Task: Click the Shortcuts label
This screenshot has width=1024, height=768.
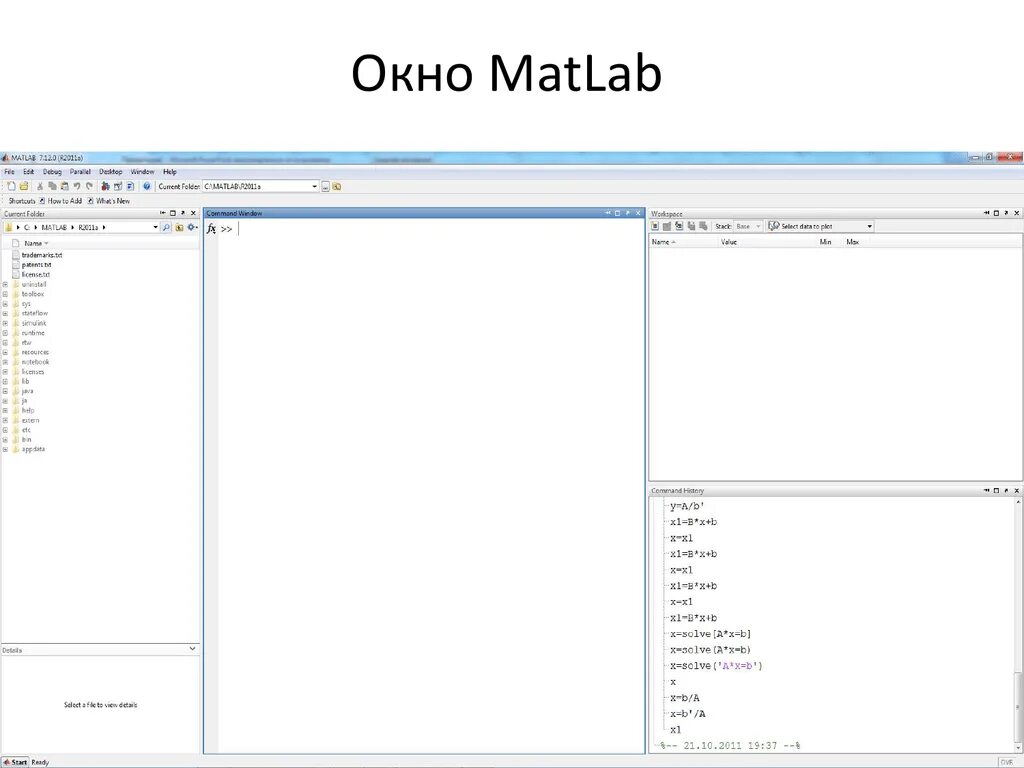Action: (x=22, y=201)
